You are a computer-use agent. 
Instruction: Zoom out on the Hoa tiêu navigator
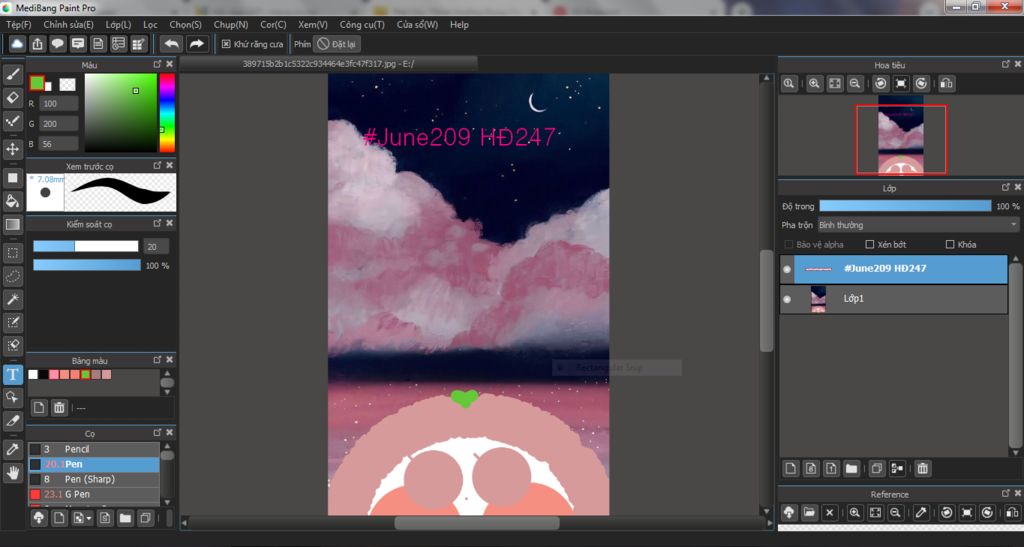(x=854, y=84)
